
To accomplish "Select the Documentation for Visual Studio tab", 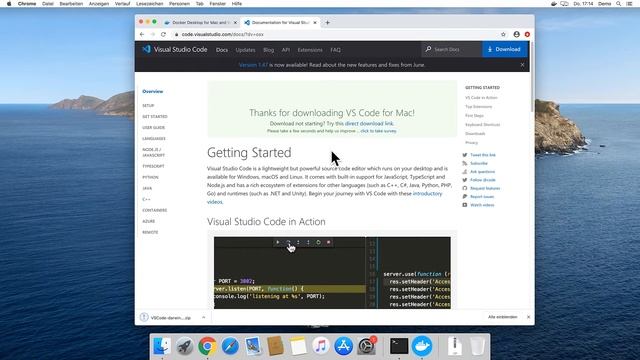I will [280, 23].
